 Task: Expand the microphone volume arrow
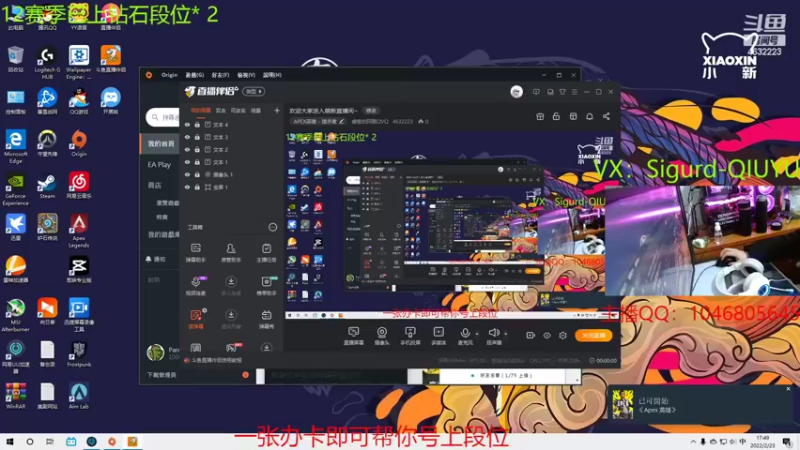[x=477, y=334]
